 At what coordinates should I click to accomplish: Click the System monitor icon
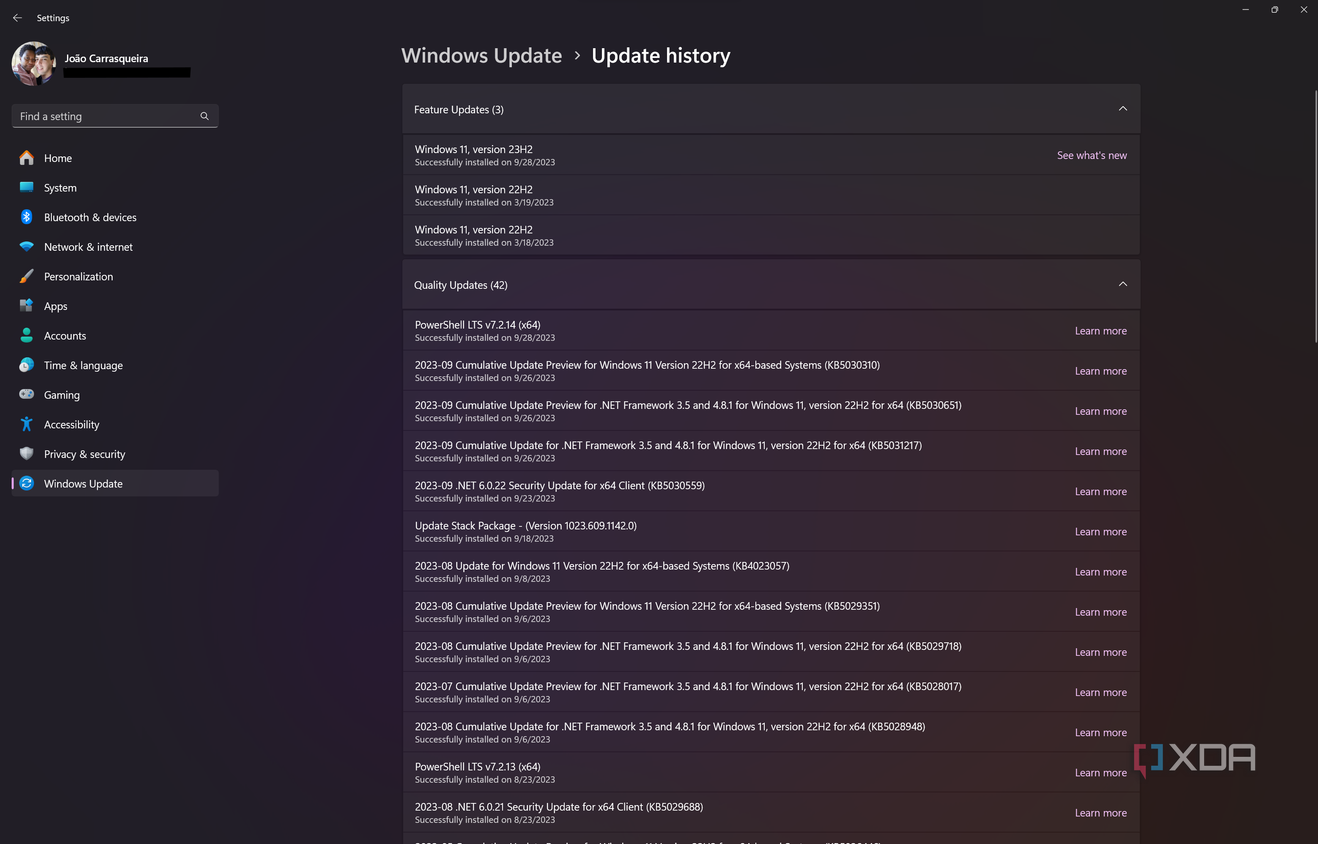point(27,187)
